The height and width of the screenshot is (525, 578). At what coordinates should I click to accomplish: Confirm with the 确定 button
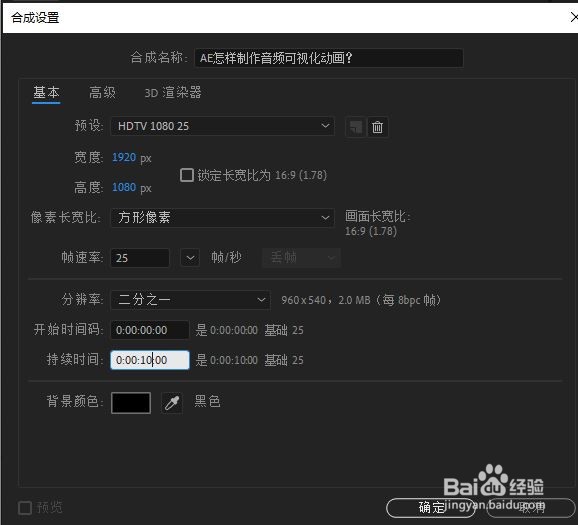431,508
